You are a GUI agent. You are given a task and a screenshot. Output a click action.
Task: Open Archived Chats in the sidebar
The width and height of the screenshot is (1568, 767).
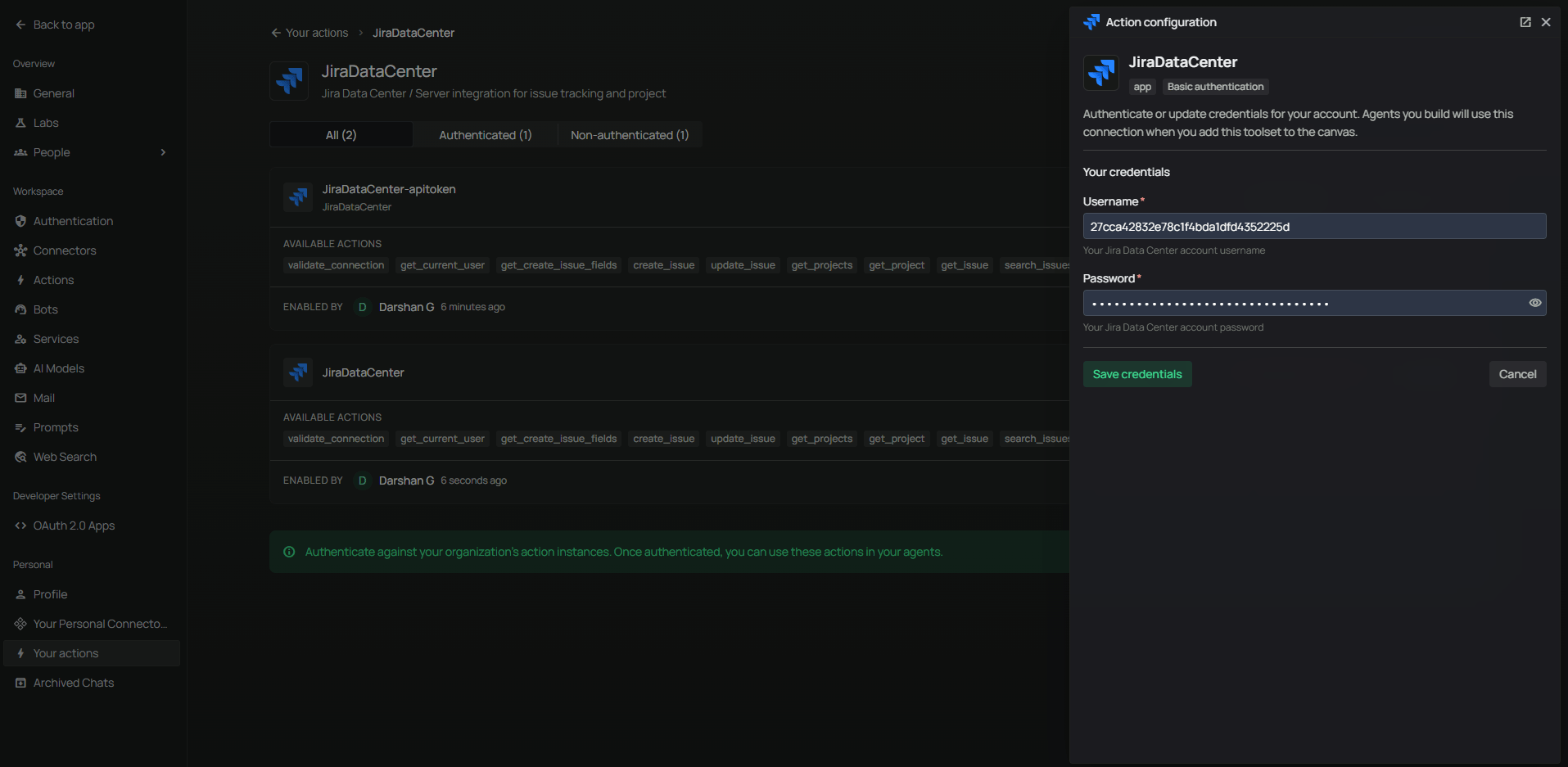pos(92,683)
